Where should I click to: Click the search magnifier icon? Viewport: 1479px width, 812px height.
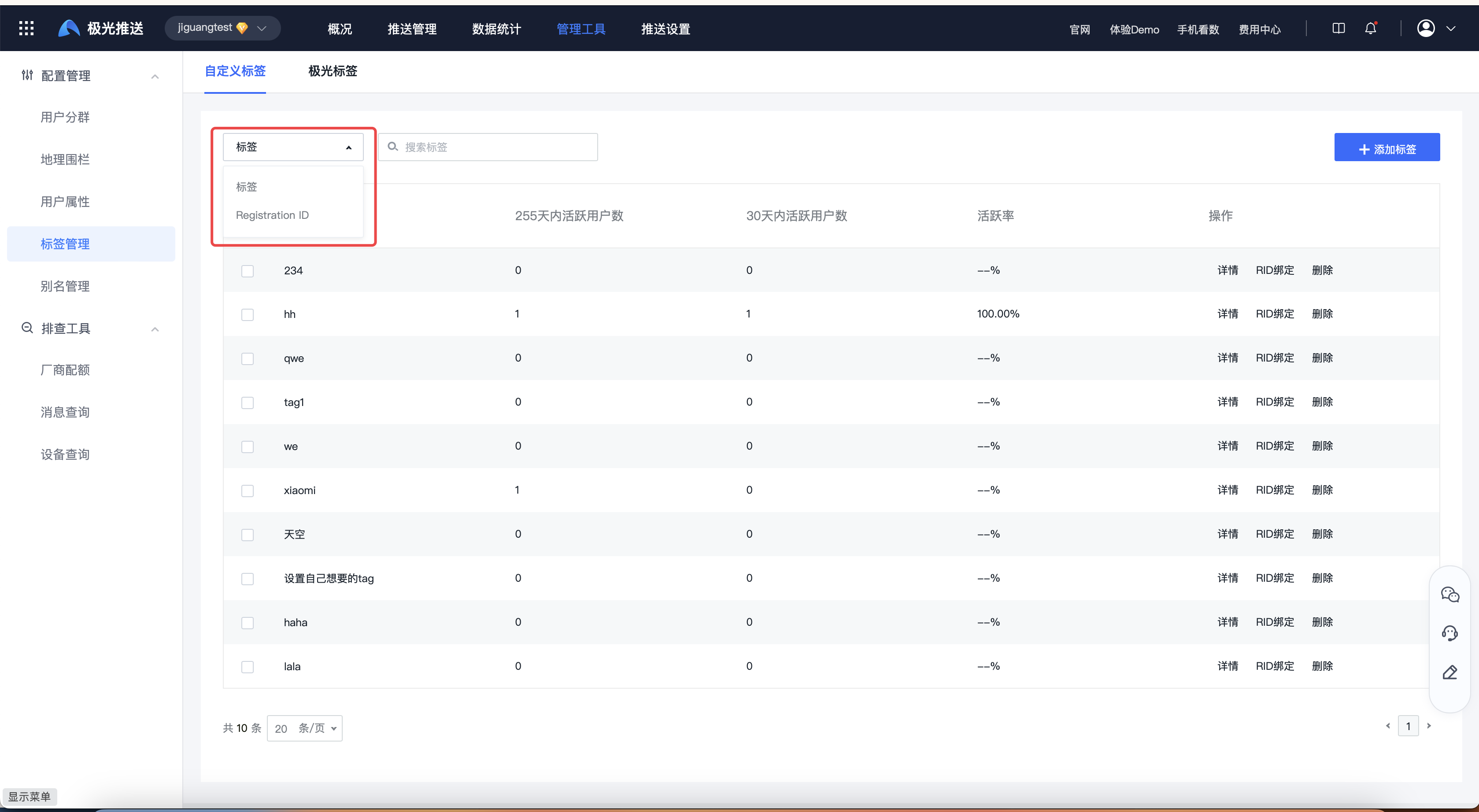coord(393,147)
